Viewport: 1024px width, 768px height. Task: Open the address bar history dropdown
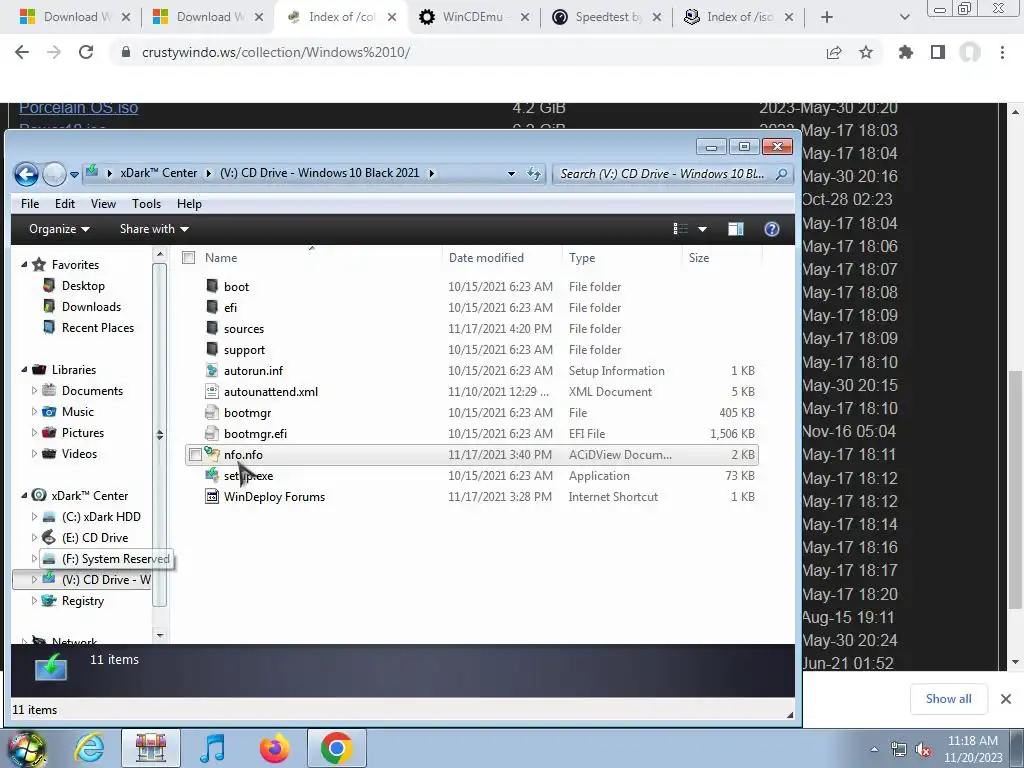(x=511, y=174)
